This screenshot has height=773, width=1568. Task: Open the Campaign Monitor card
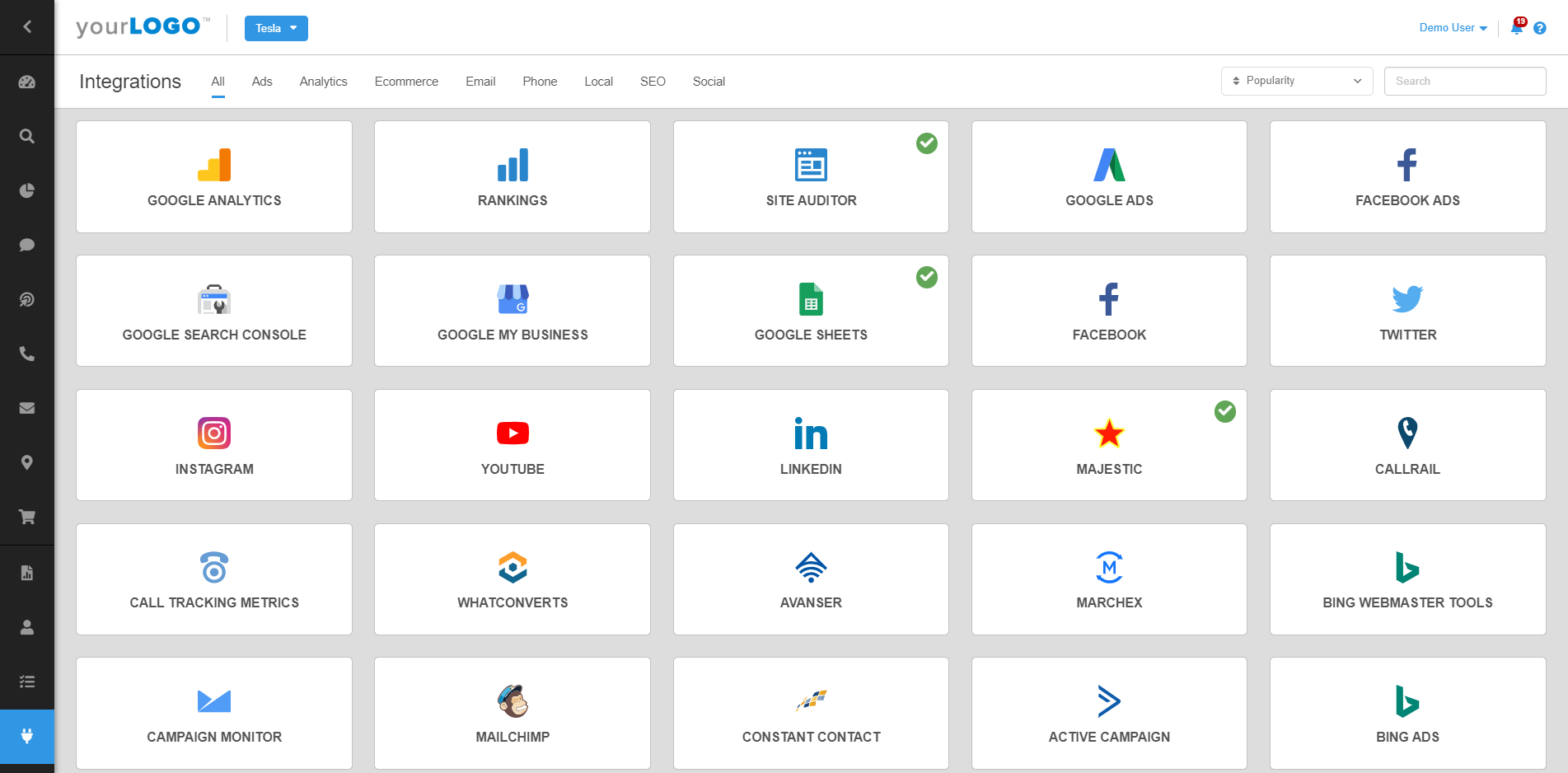pos(214,714)
